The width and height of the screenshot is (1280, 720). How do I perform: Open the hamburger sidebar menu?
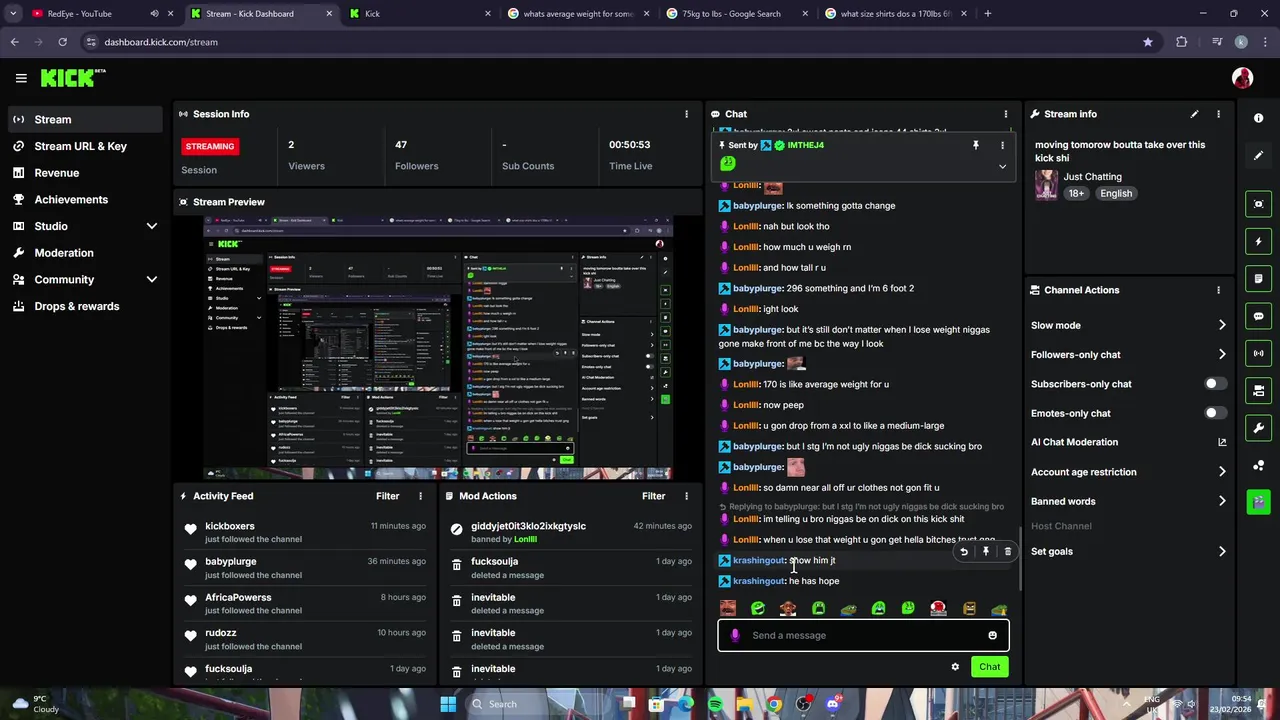[x=21, y=78]
